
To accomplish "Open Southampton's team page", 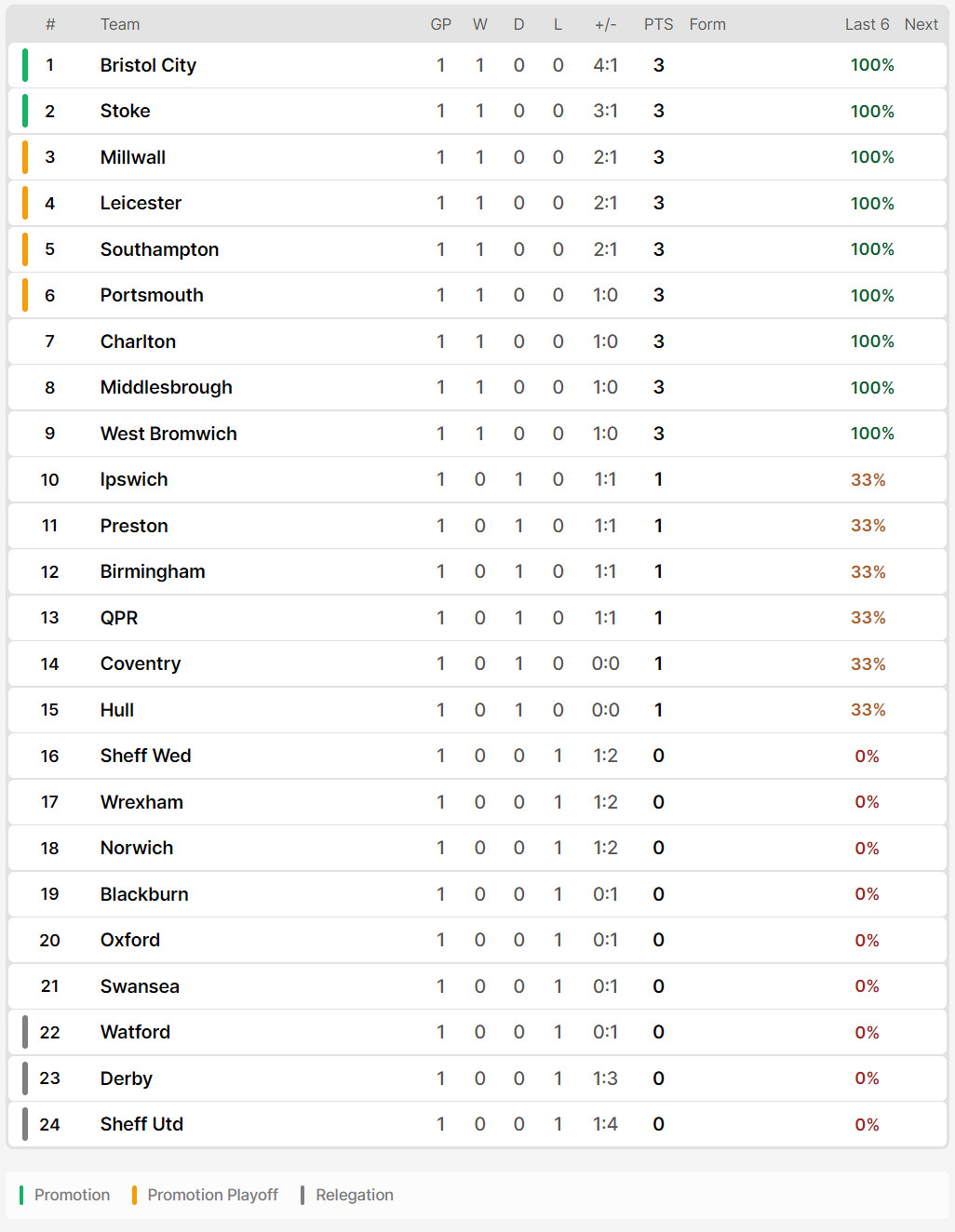I will click(159, 249).
